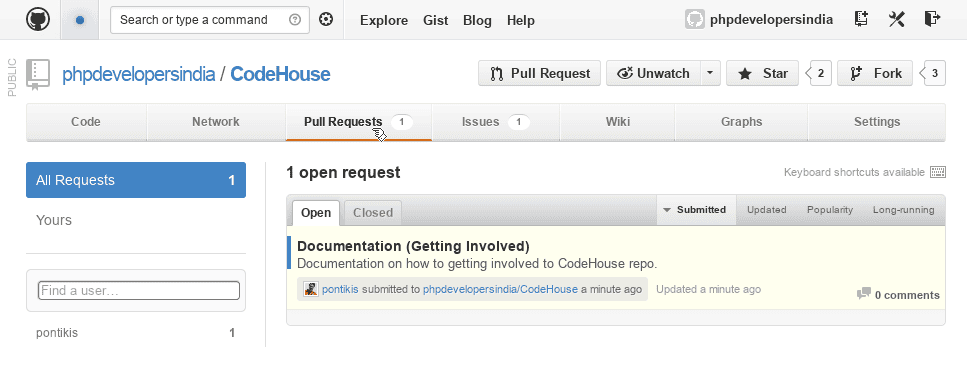
Task: Open the CodeHouse repository title link
Action: 280,75
